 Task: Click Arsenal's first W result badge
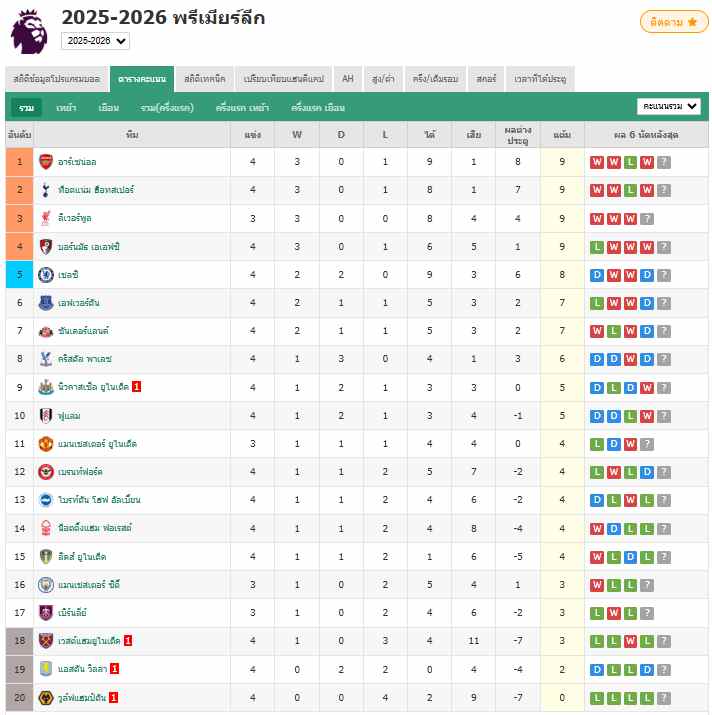pos(597,162)
